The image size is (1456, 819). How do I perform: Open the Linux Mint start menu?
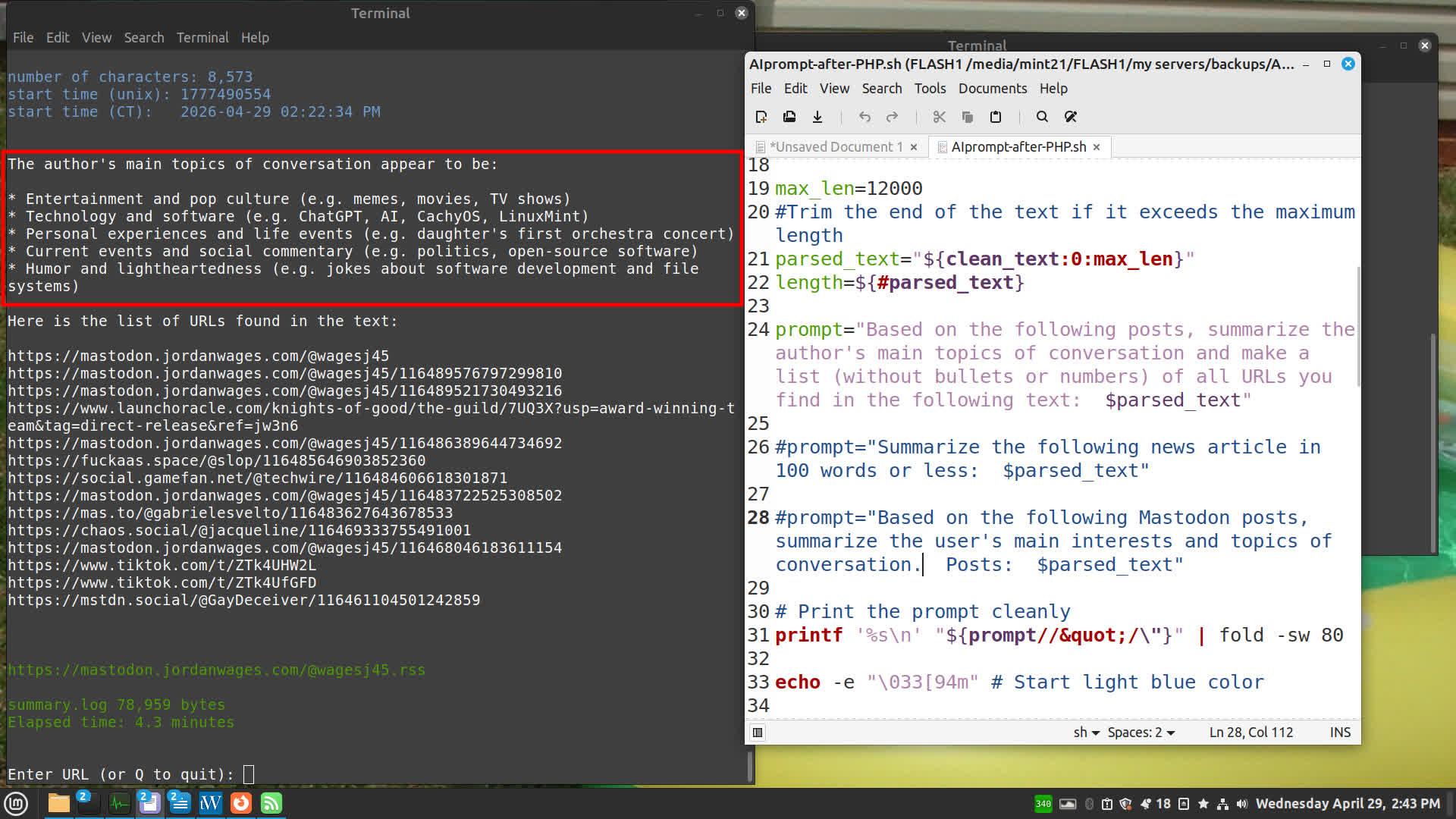click(x=16, y=803)
